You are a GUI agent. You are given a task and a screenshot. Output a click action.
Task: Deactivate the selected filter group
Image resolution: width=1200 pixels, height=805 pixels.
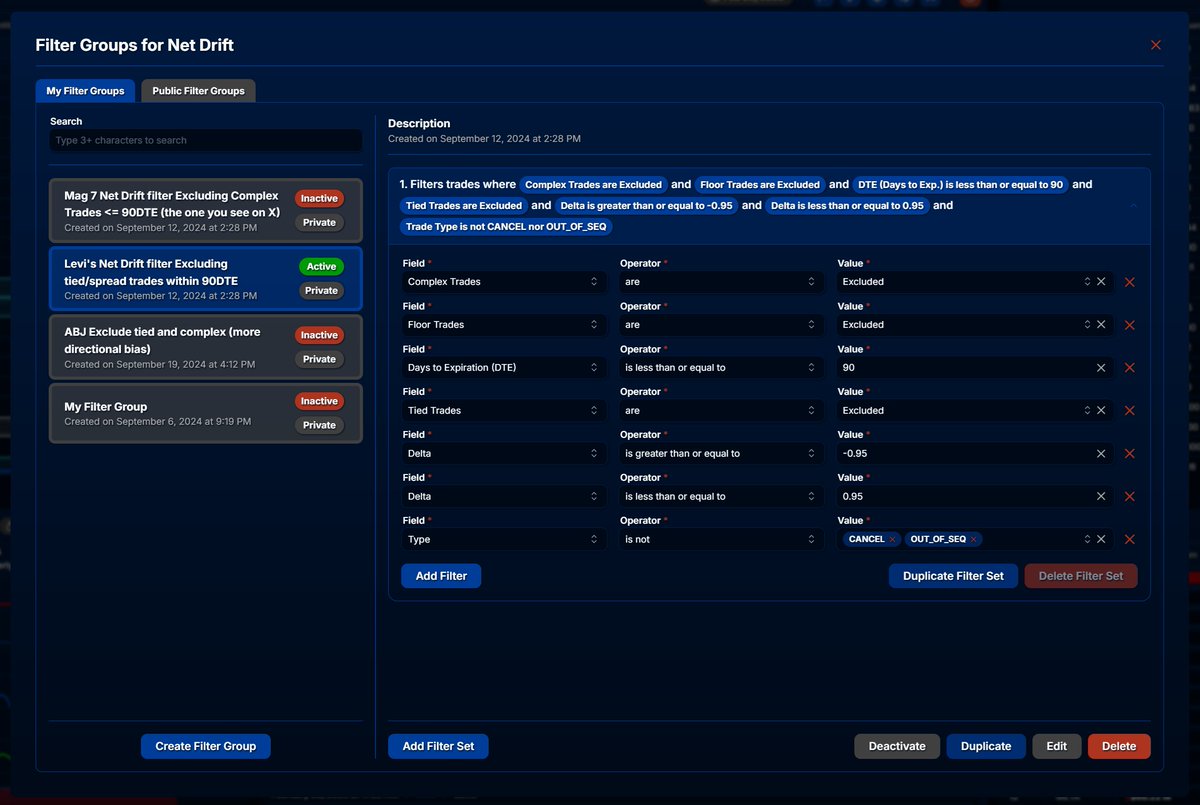[897, 746]
